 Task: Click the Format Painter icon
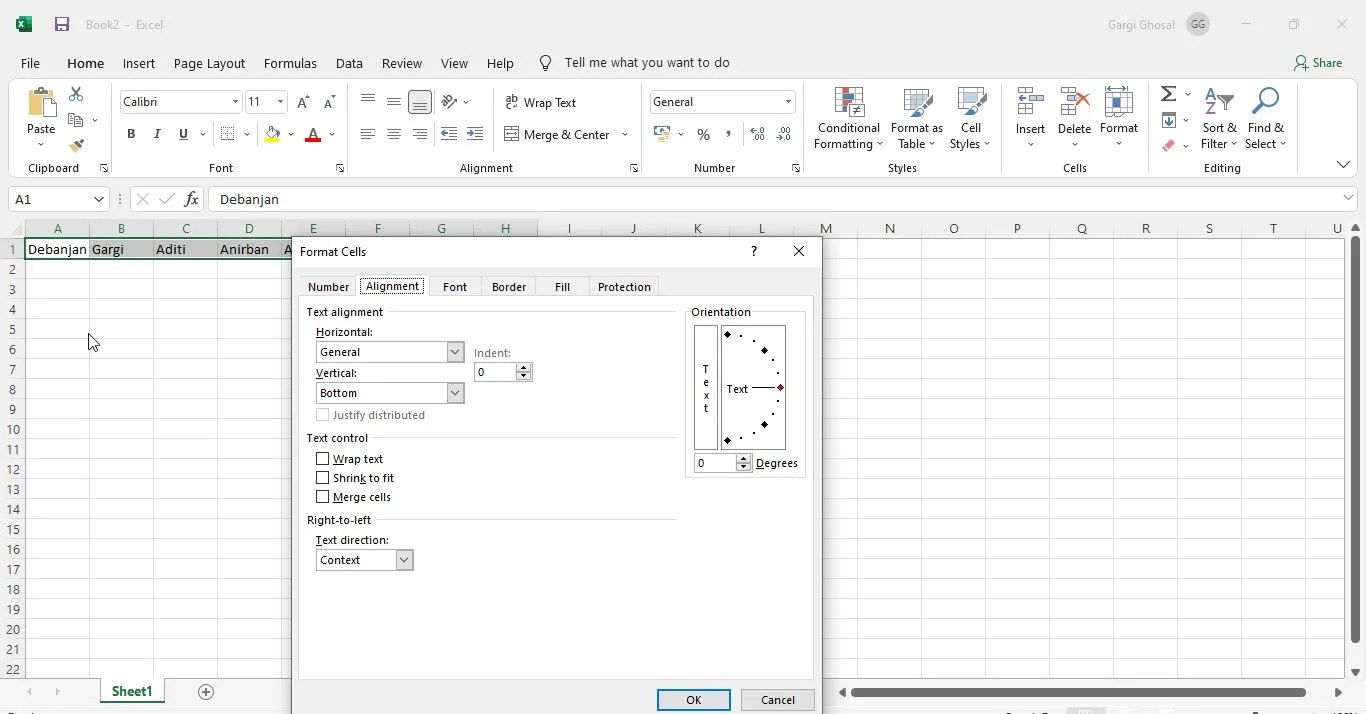coord(76,145)
